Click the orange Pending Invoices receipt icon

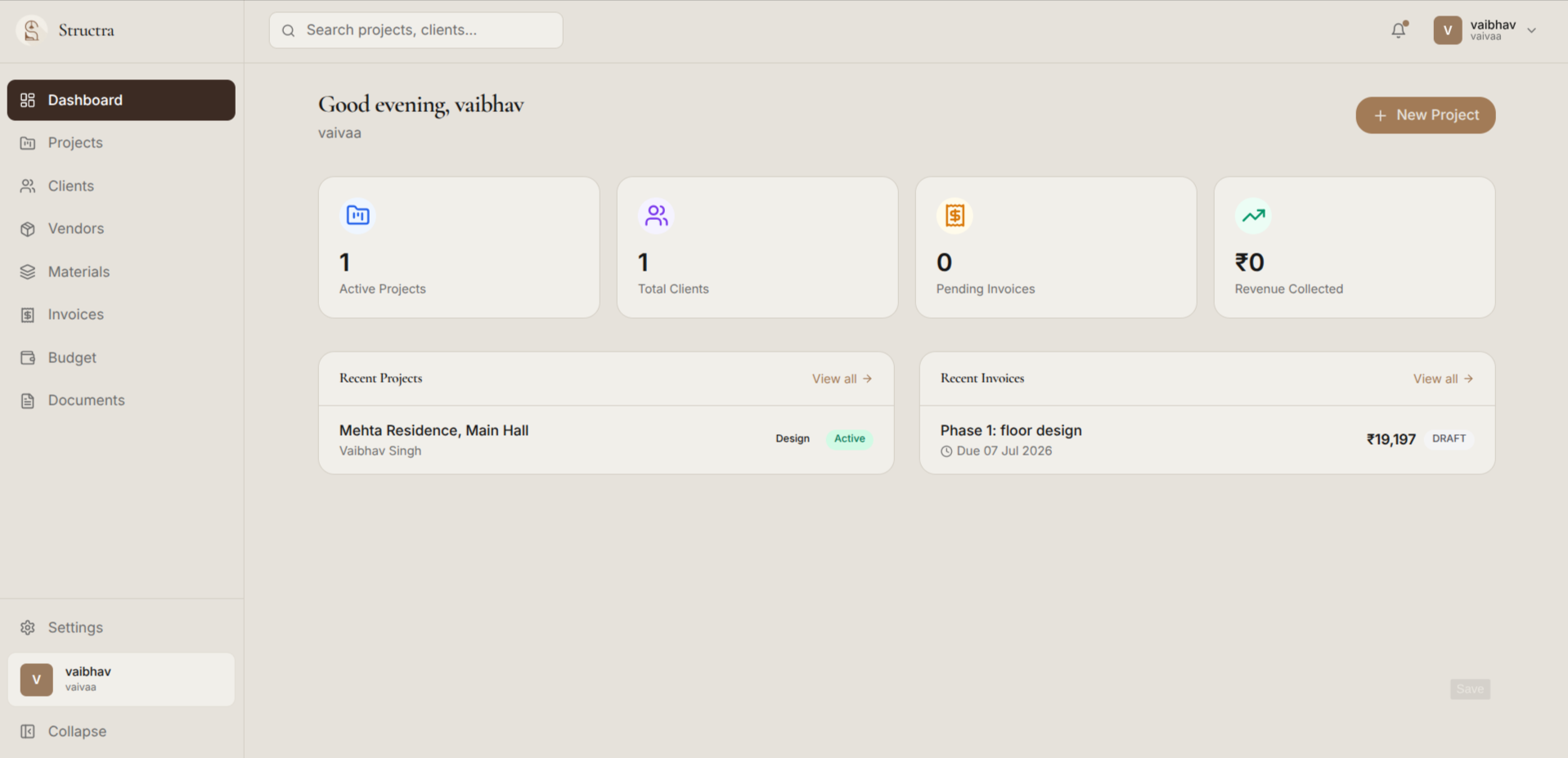[x=955, y=215]
